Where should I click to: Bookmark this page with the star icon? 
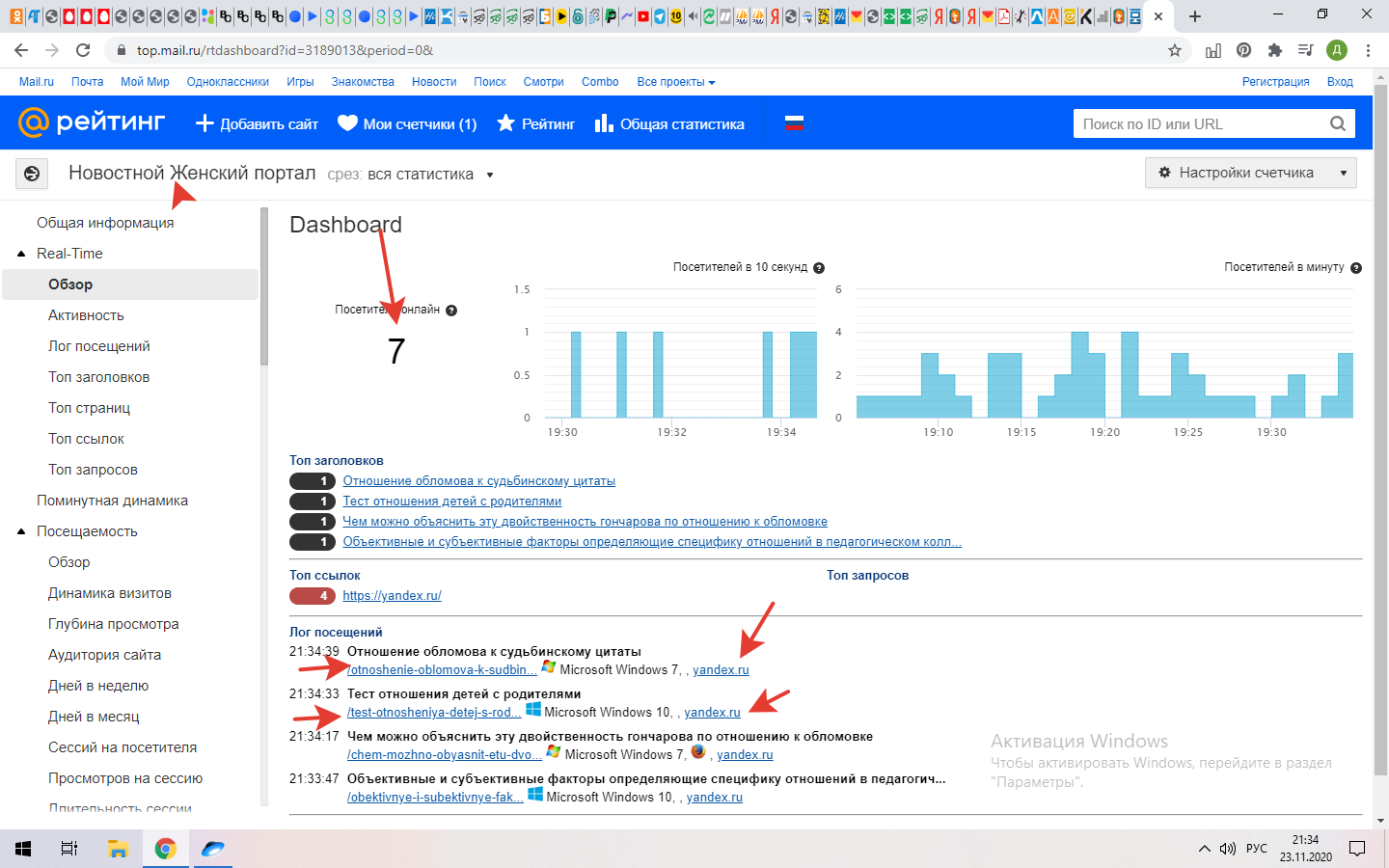coord(1175,50)
